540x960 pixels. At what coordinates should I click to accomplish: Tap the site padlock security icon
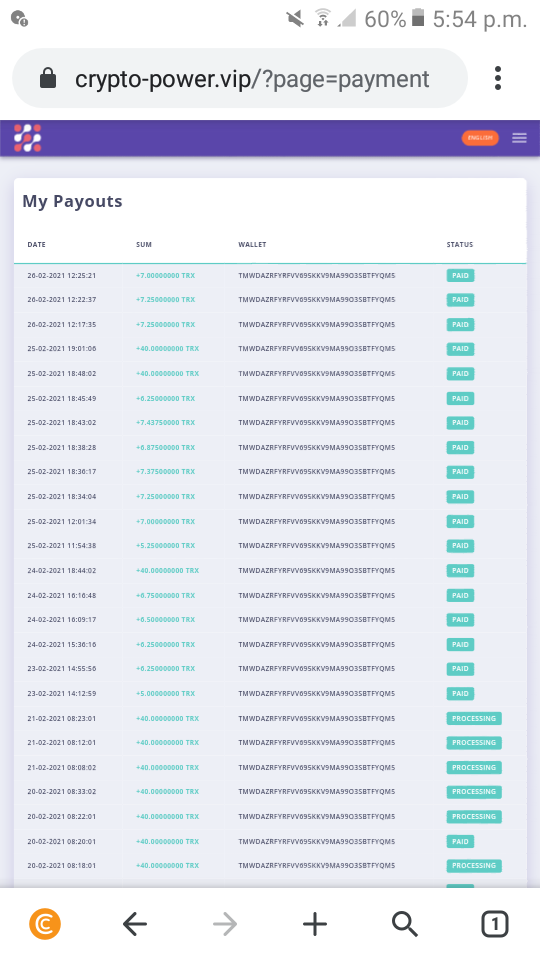pos(48,78)
